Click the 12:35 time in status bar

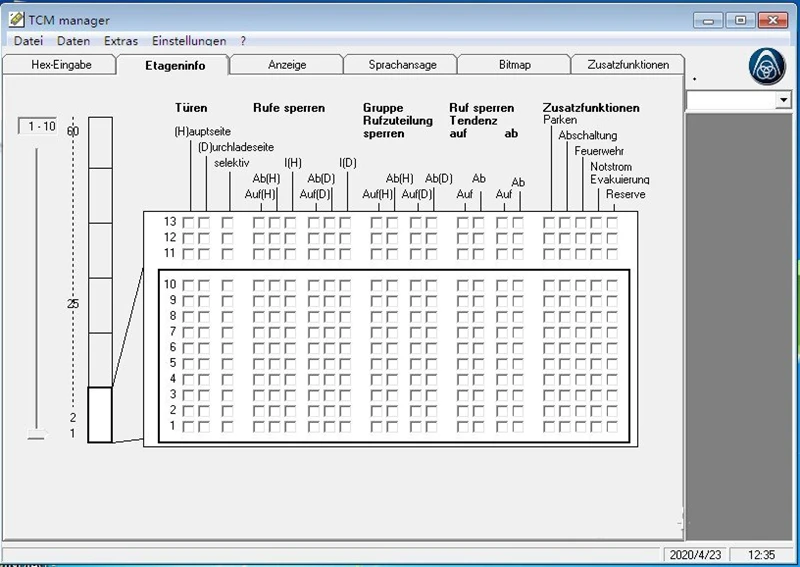tap(762, 555)
